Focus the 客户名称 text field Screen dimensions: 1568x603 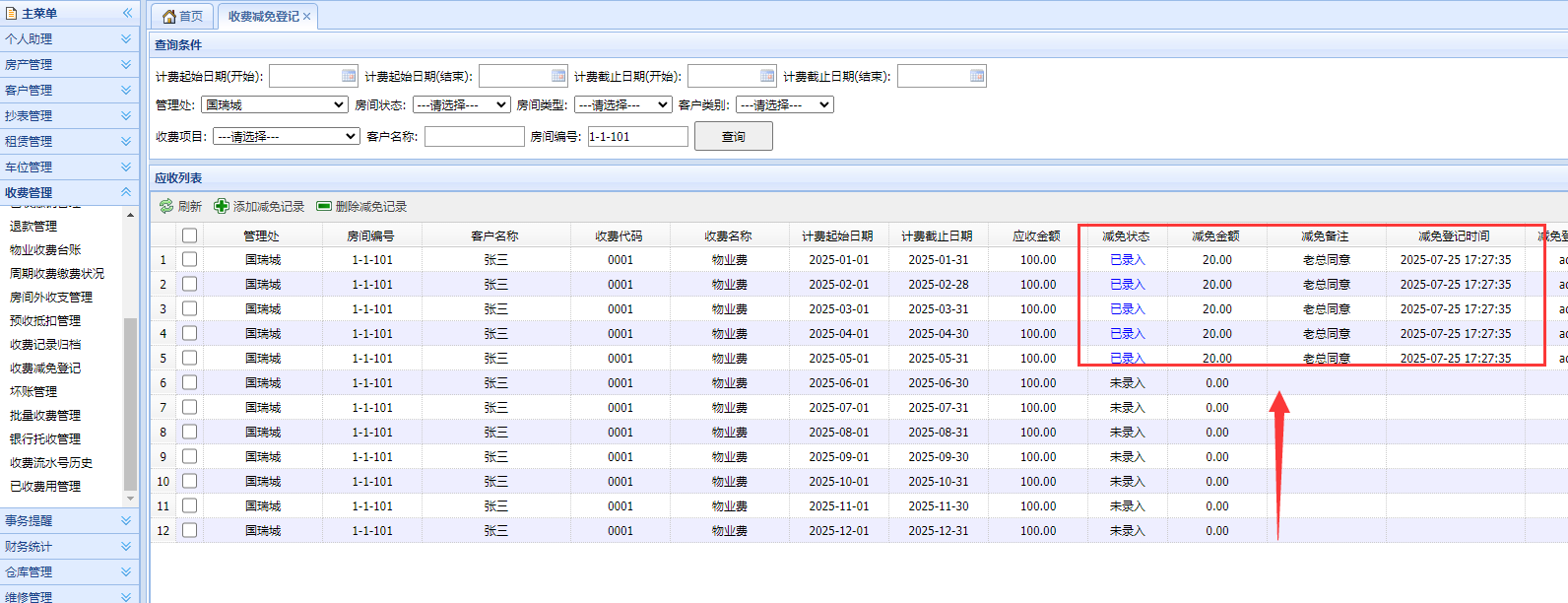(x=475, y=136)
